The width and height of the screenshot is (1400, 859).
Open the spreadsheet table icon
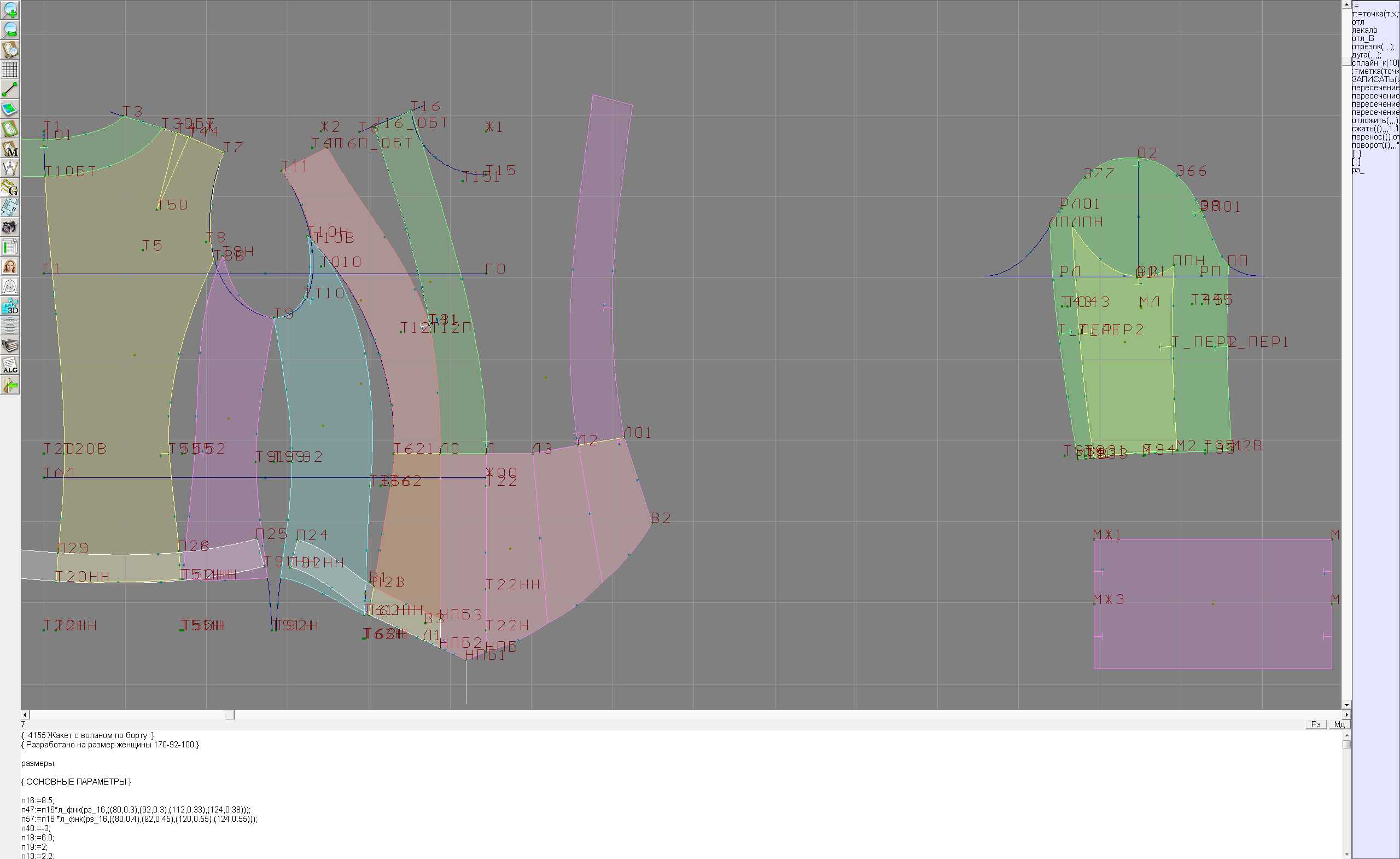(10, 247)
